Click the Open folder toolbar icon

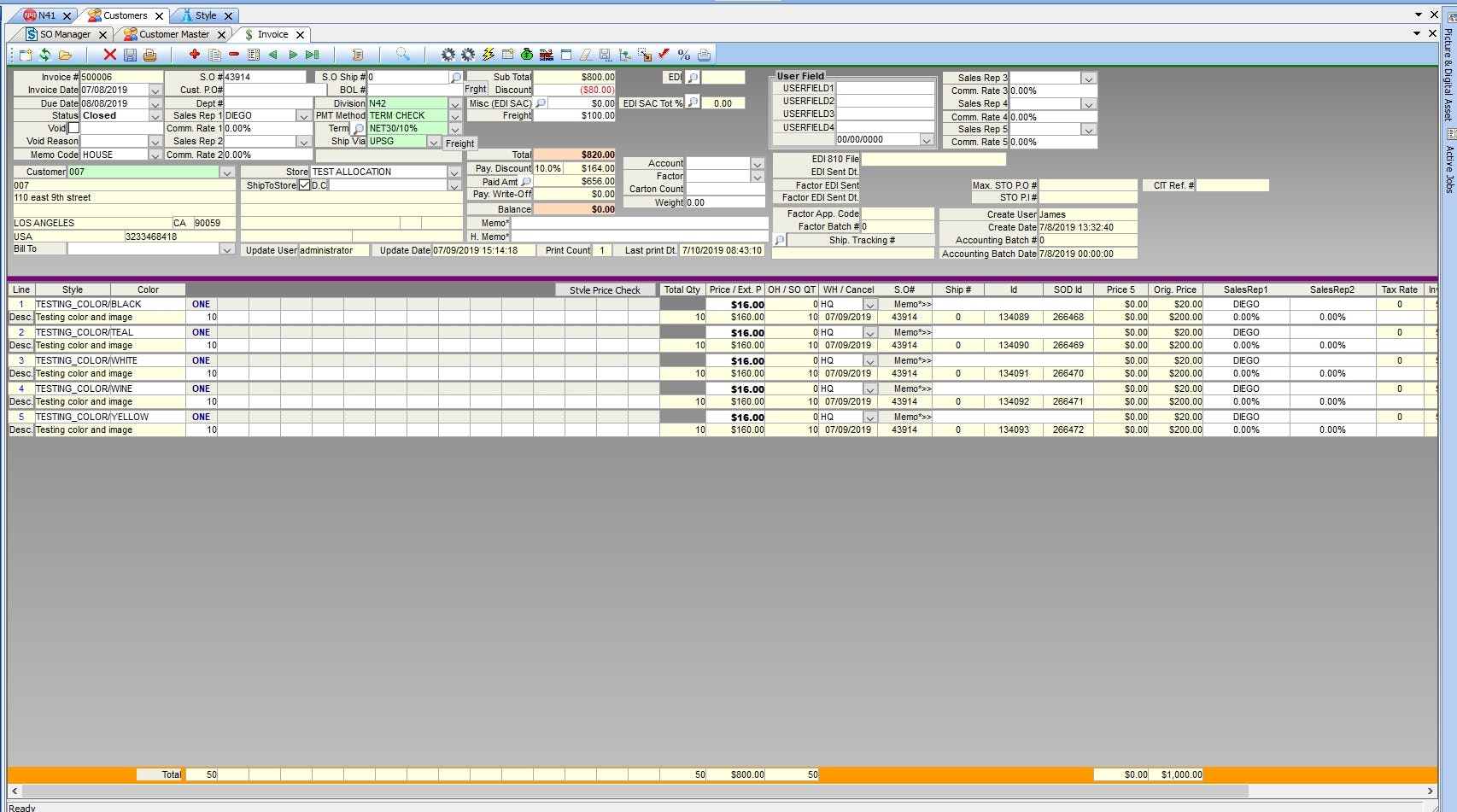(x=65, y=55)
